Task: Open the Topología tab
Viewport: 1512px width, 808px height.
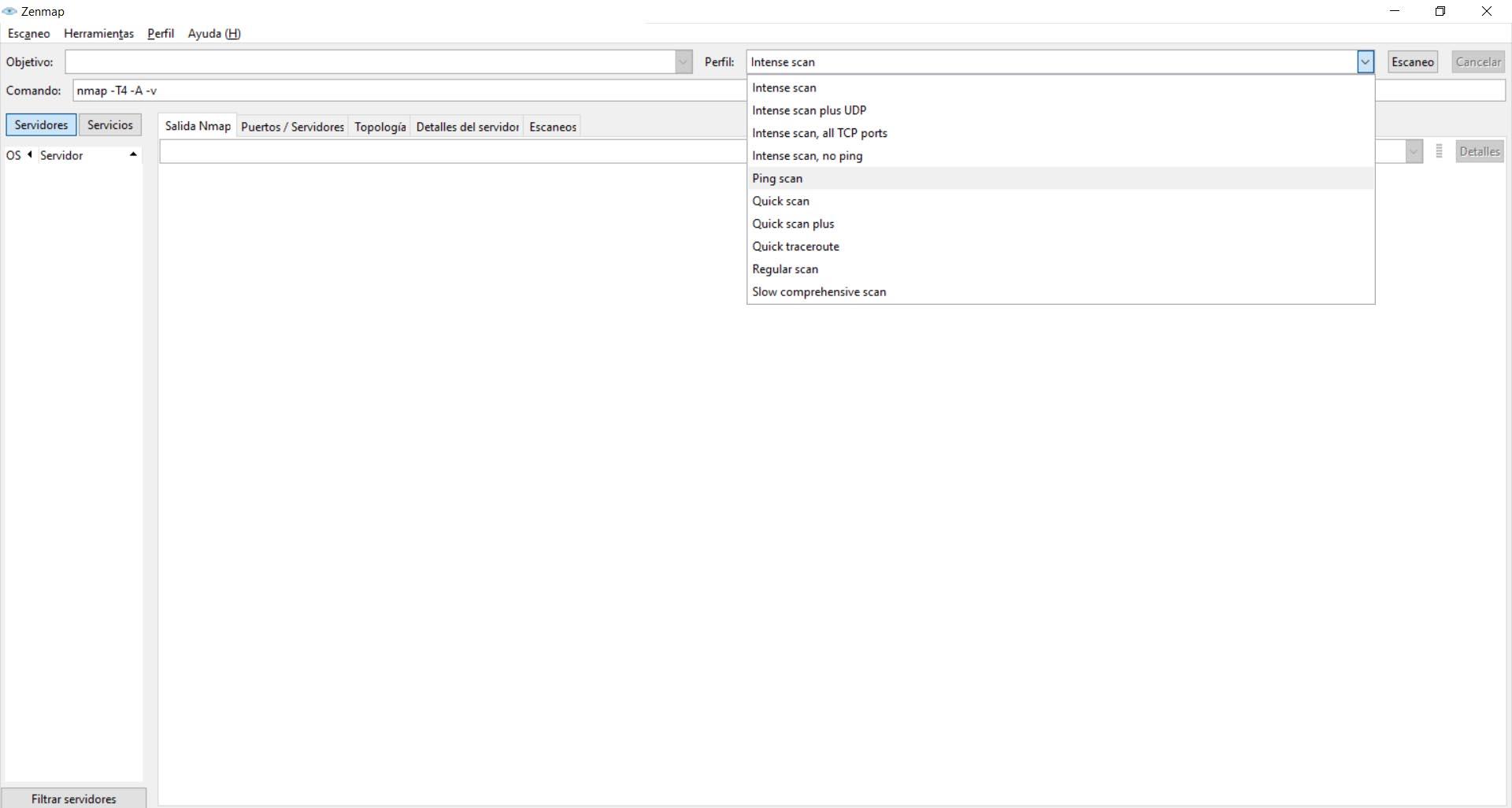Action: coord(380,127)
